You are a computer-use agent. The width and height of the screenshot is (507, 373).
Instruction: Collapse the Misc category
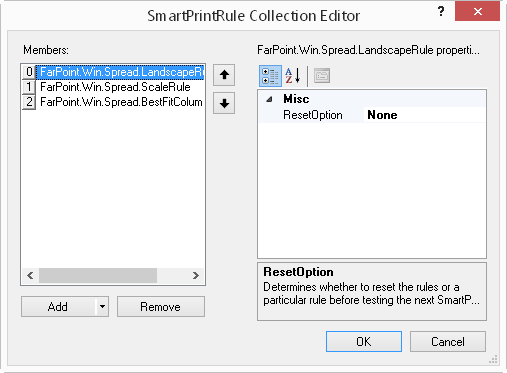tap(269, 99)
